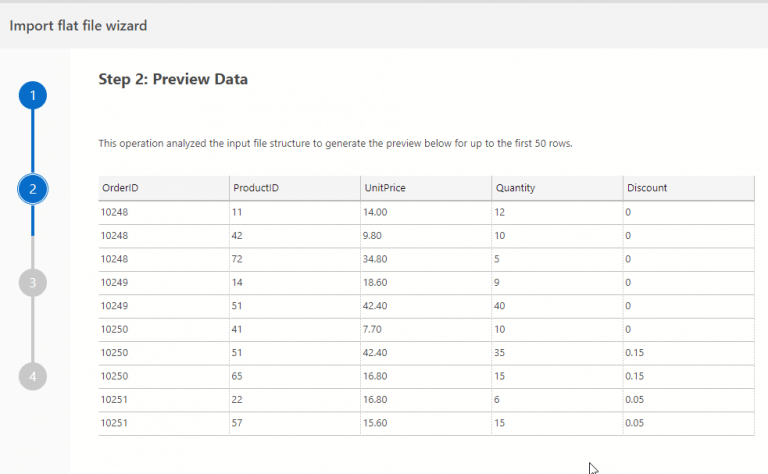Select the UnitPrice cell showing 14.00

425,212
